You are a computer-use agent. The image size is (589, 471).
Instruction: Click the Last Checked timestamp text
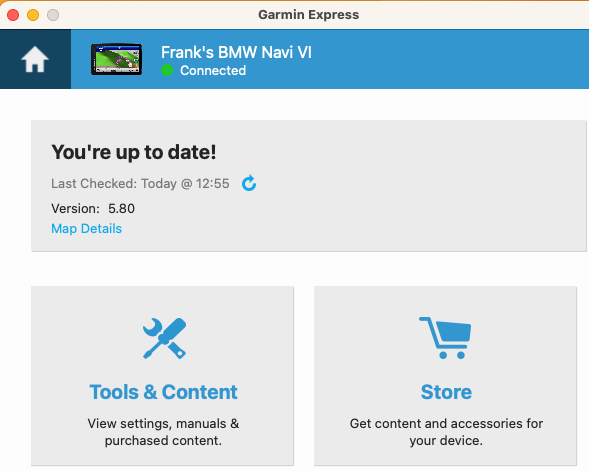click(x=140, y=184)
